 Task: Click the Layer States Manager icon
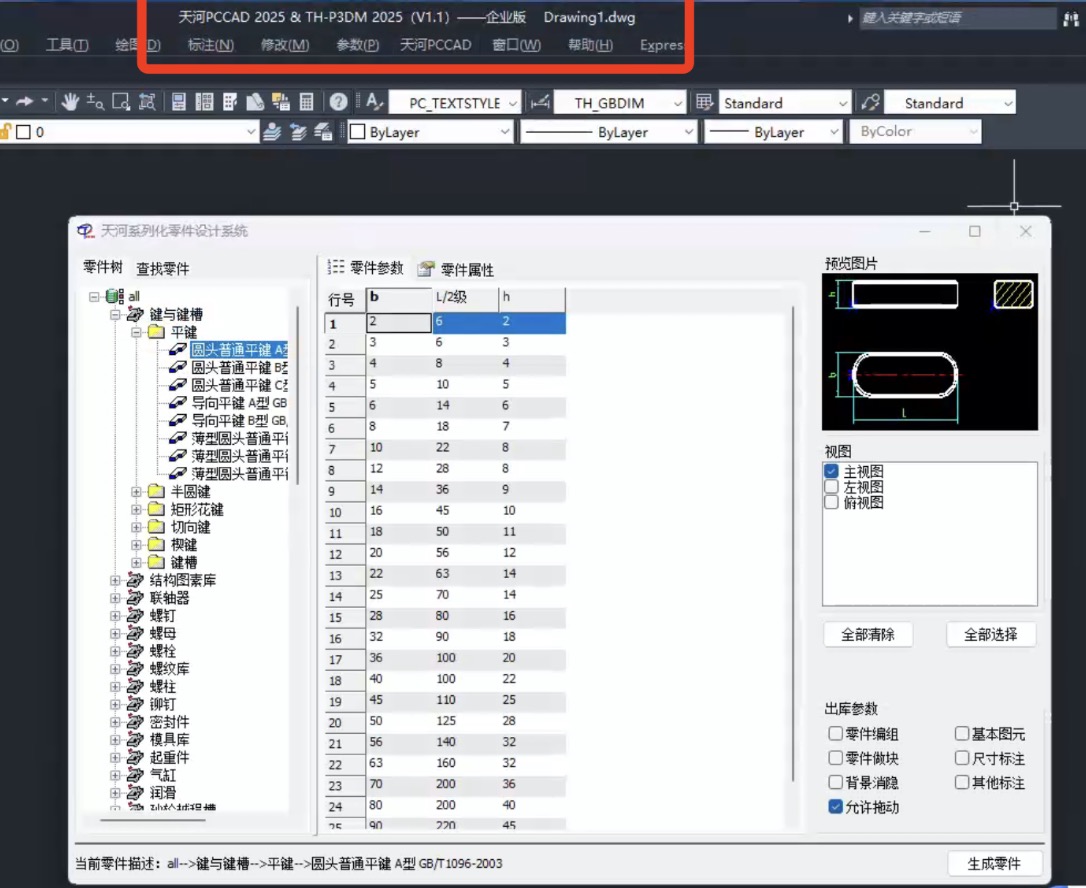[323, 132]
